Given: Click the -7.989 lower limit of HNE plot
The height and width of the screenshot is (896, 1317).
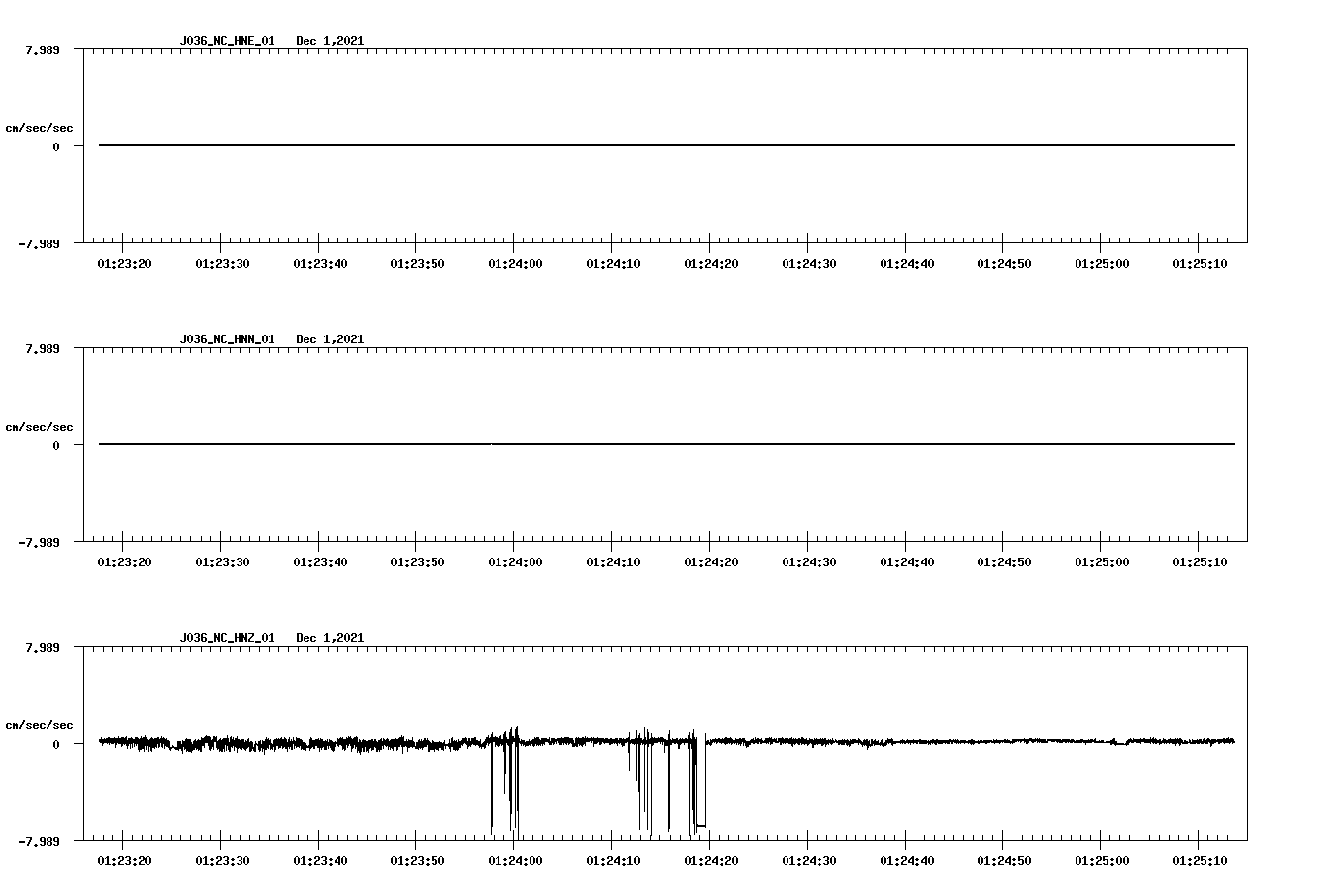Looking at the screenshot, I should 39,243.
